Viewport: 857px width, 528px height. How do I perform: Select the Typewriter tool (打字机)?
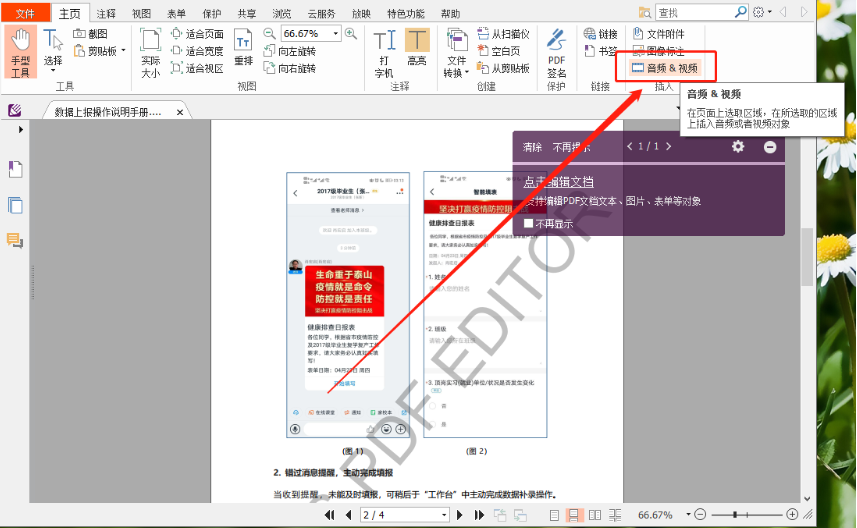click(384, 54)
